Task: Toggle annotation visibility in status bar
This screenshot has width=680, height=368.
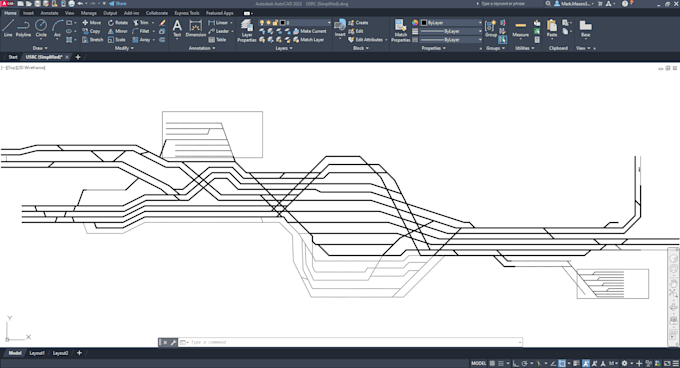Action: point(585,363)
